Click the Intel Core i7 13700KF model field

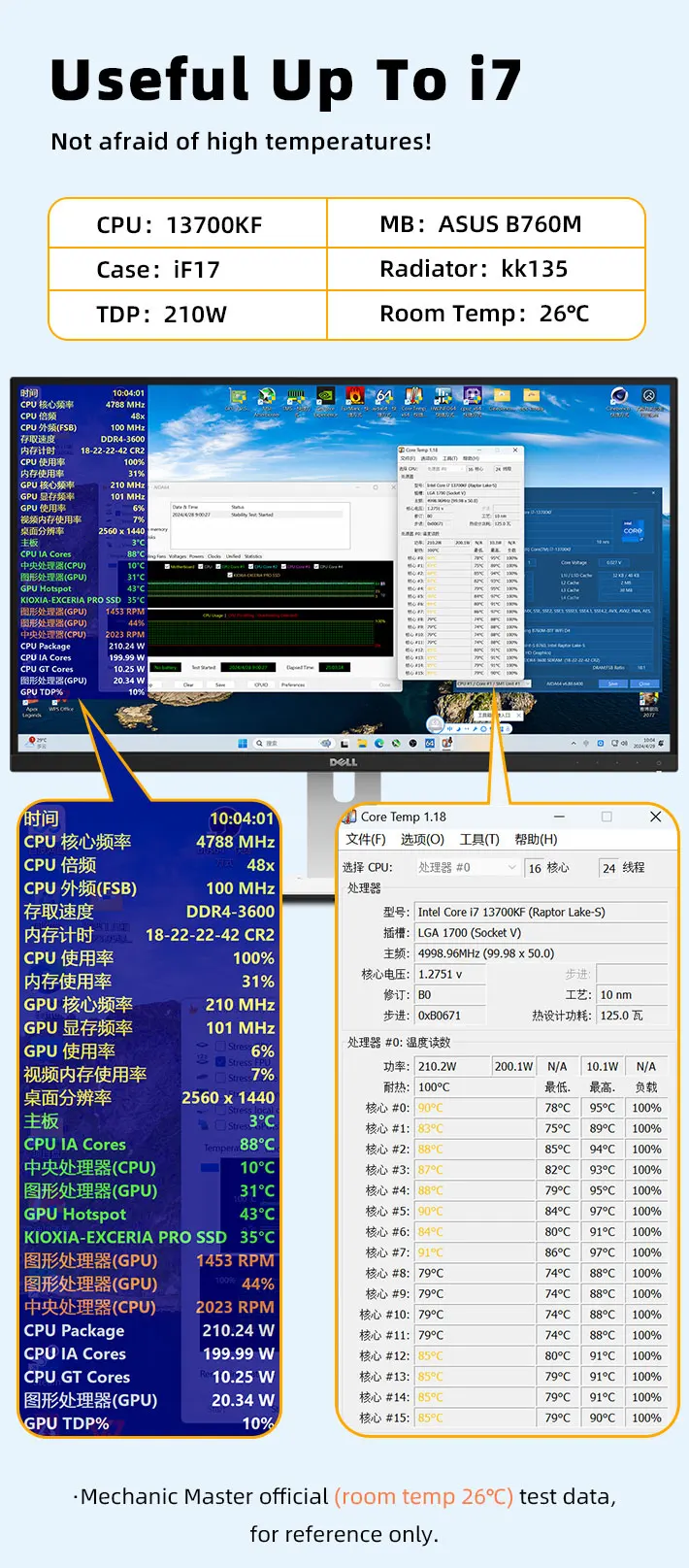(541, 912)
